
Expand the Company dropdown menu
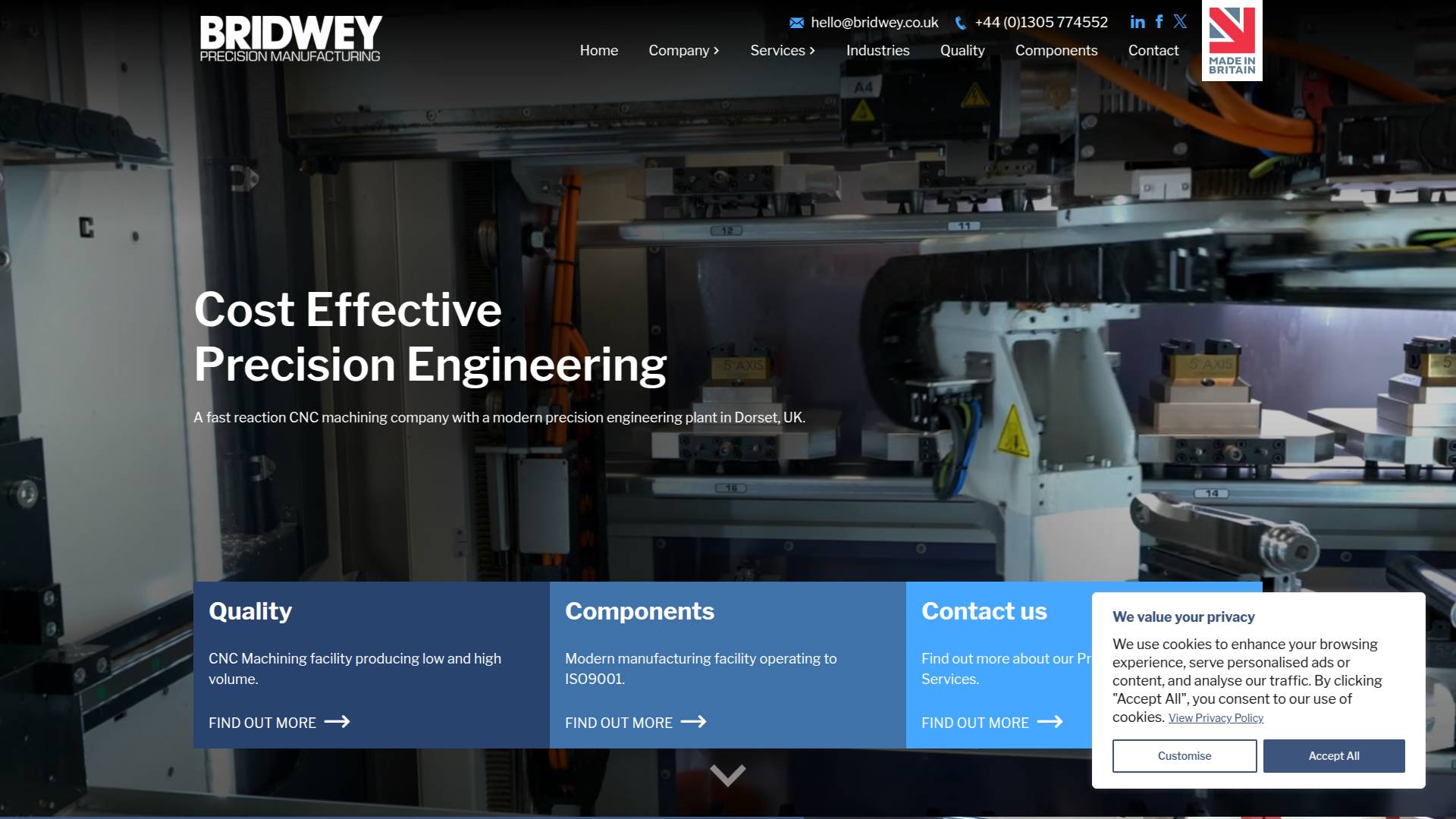(683, 51)
